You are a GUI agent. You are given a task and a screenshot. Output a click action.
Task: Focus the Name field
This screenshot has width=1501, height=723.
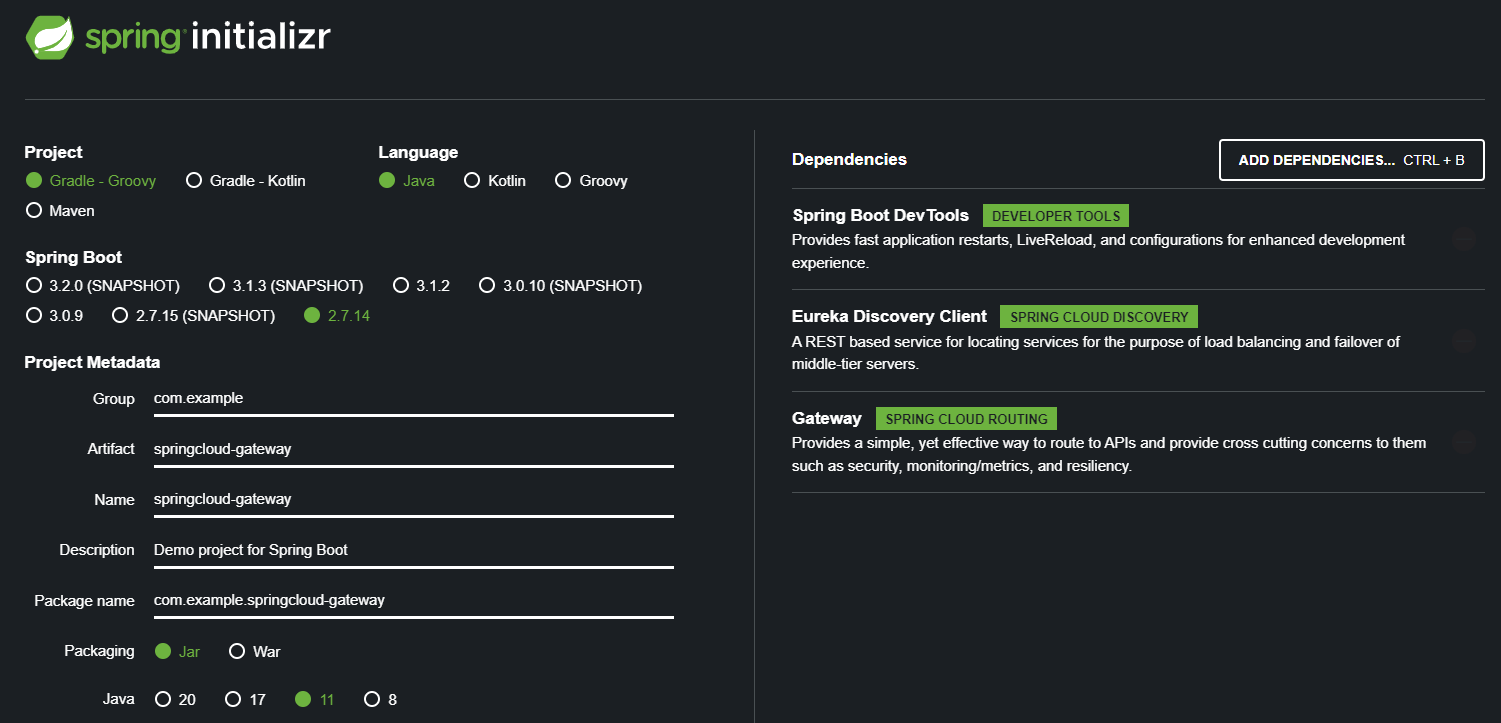pyautogui.click(x=413, y=500)
